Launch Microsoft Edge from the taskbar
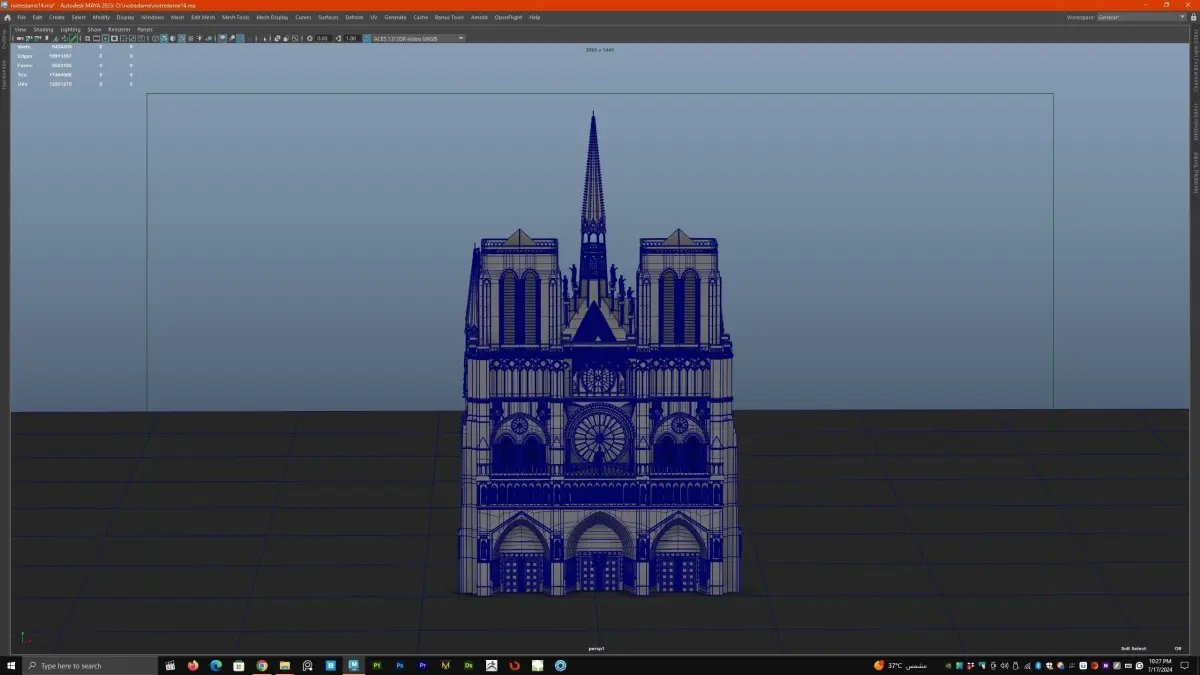1200x675 pixels. (216, 665)
